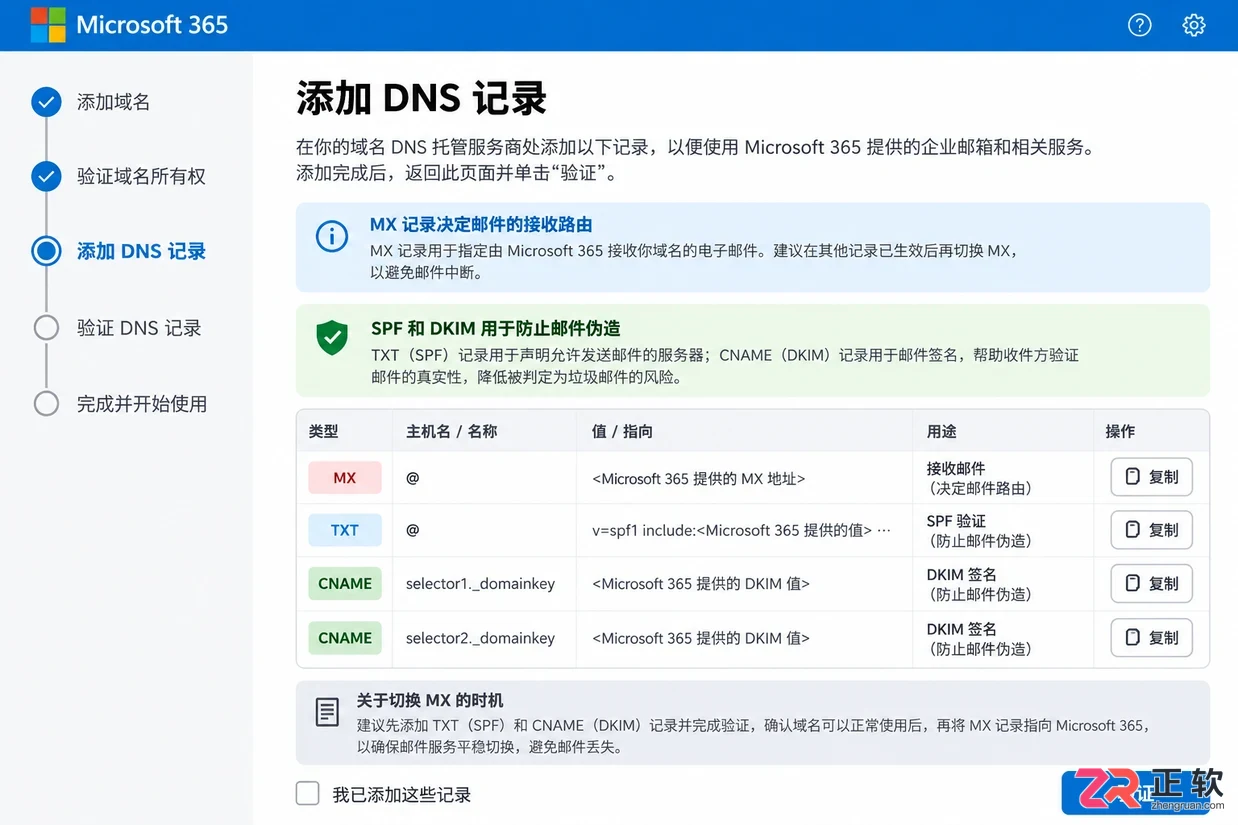The width and height of the screenshot is (1238, 825).
Task: Tick the 我已添加这些记录 checkbox
Action: click(307, 794)
